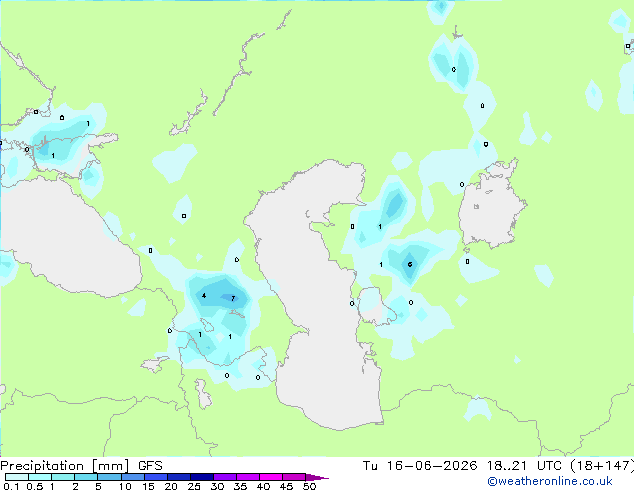Viewport: 634px width, 490px height.
Task: Click the legend label '15'
Action: coord(148,486)
